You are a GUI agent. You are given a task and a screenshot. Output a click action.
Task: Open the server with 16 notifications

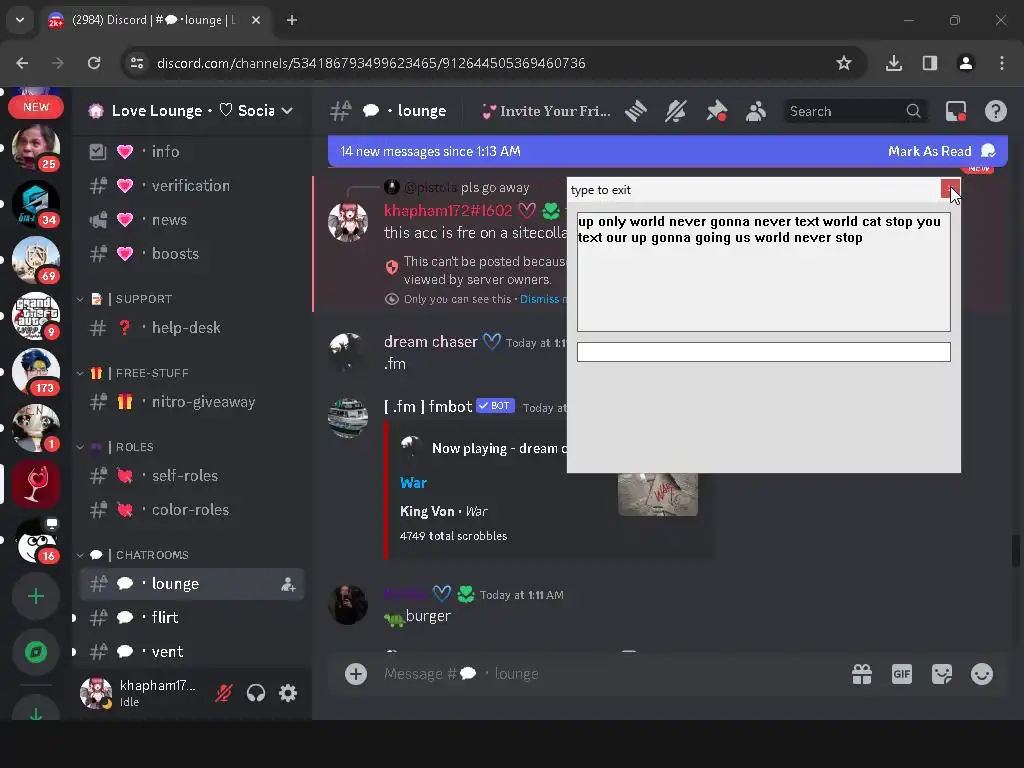click(x=36, y=540)
